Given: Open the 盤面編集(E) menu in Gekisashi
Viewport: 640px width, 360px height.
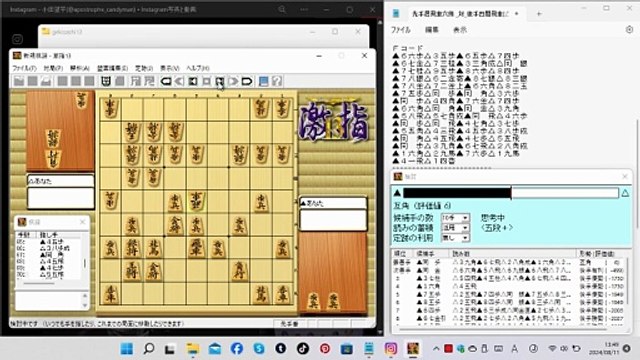Looking at the screenshot, I should click(112, 68).
